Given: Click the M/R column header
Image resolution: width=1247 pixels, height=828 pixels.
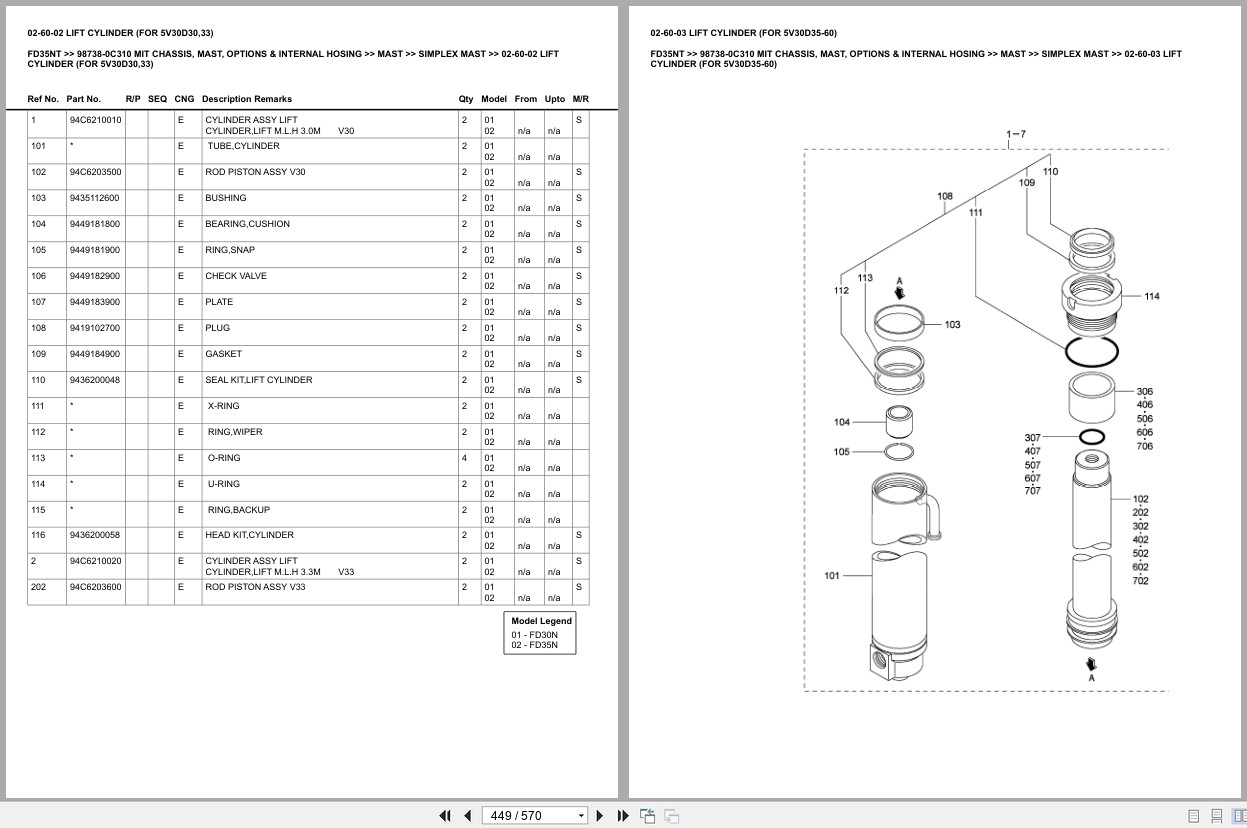Looking at the screenshot, I should point(581,99).
